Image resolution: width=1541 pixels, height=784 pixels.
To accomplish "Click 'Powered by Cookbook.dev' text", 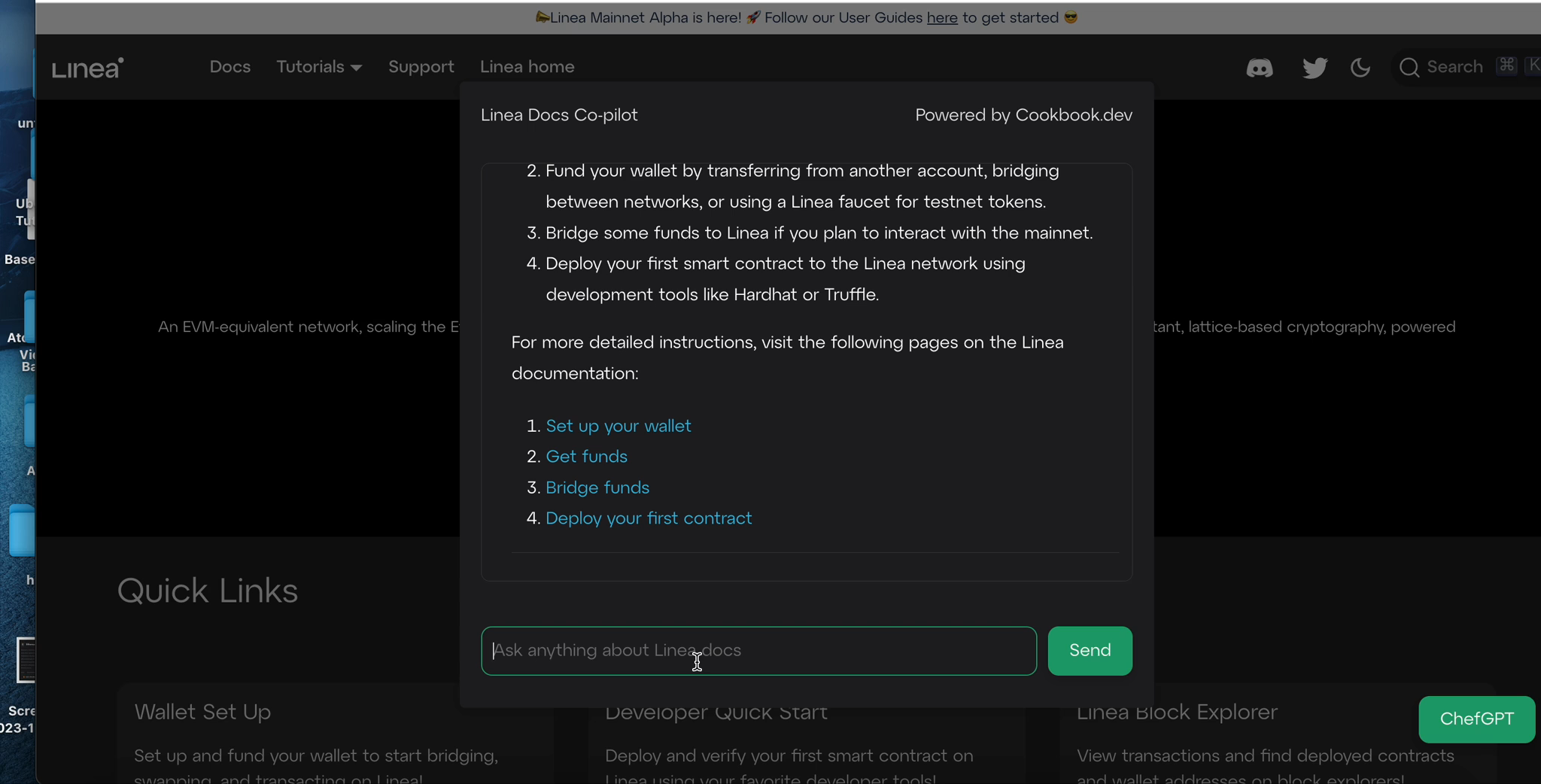I will (1023, 115).
